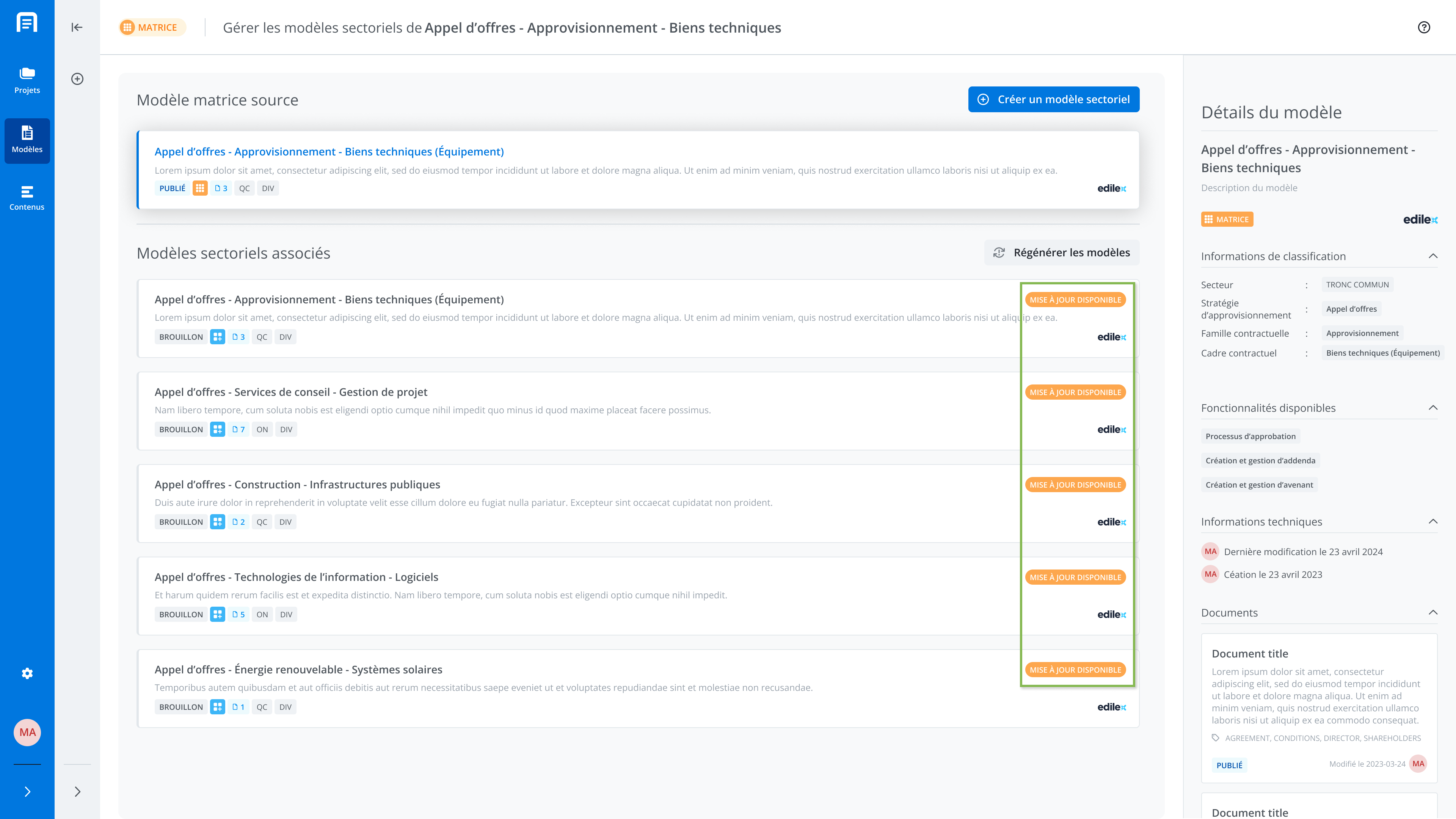Expand the blue sidebar with bottom chevron
Image resolution: width=1456 pixels, height=819 pixels.
click(27, 791)
